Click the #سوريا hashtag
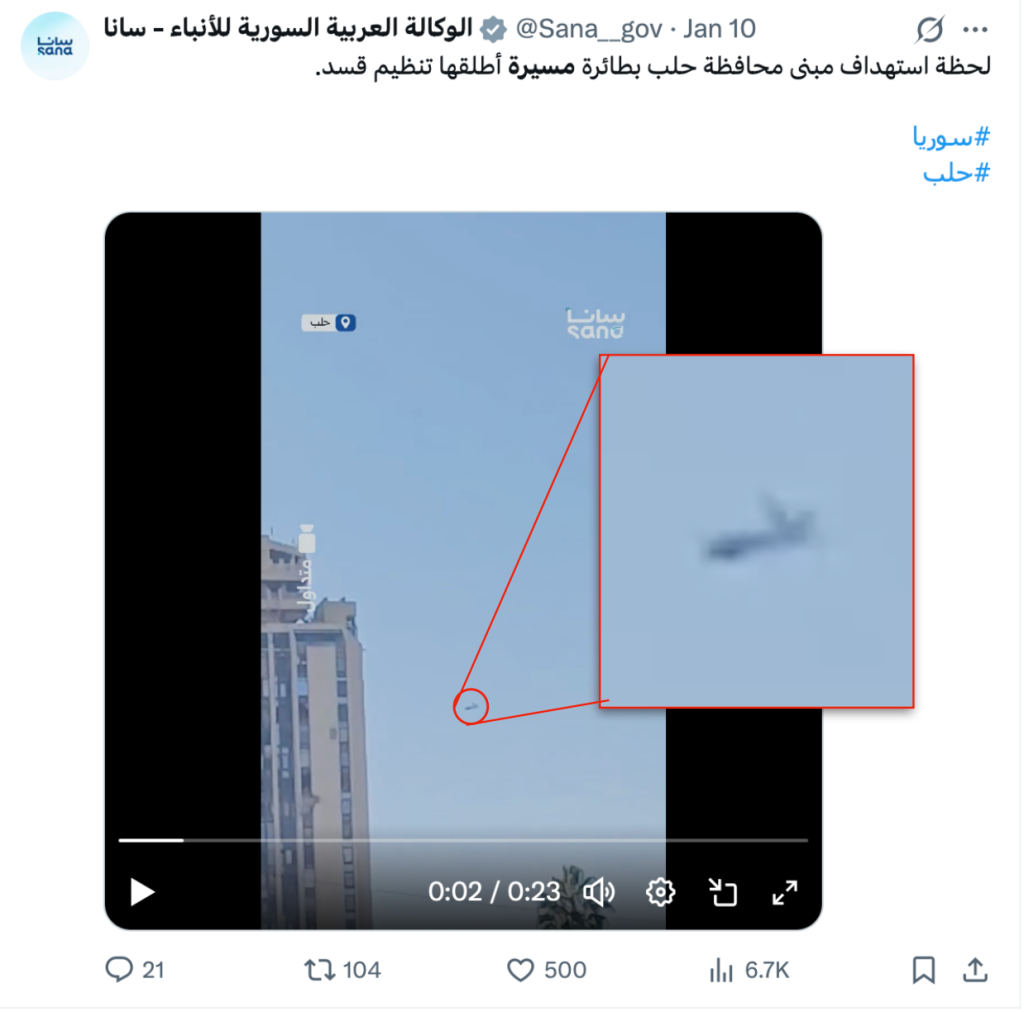Screen dimensions: 1024x1012 (953, 137)
